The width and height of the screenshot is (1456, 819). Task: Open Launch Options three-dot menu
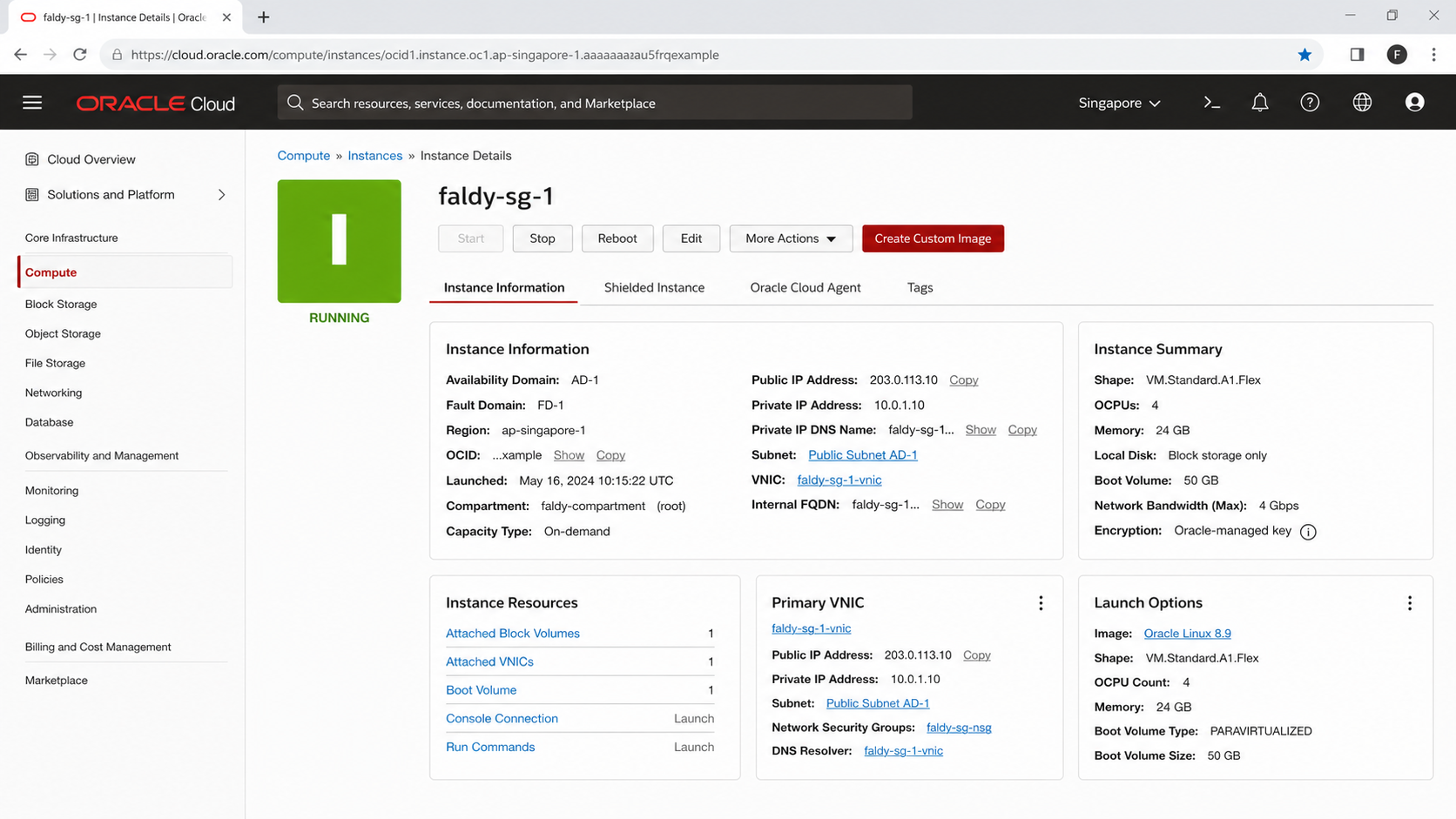(1410, 603)
